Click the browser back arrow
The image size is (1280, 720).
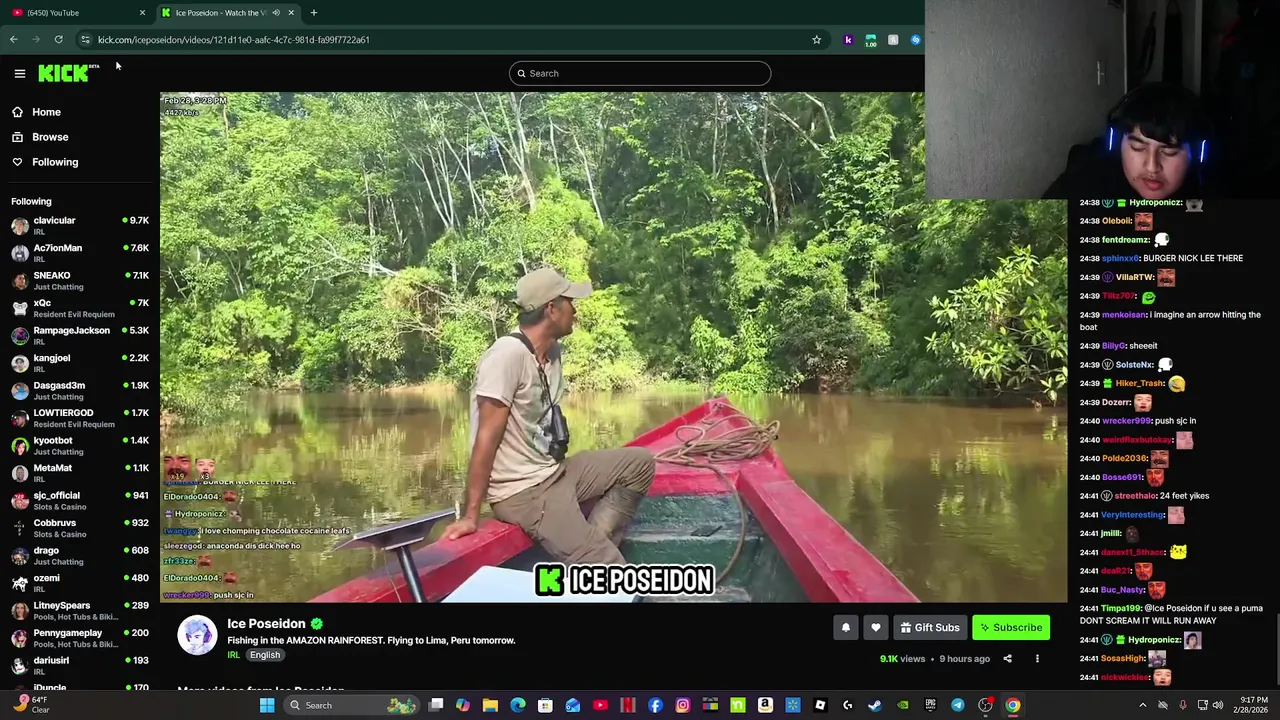pyautogui.click(x=13, y=40)
